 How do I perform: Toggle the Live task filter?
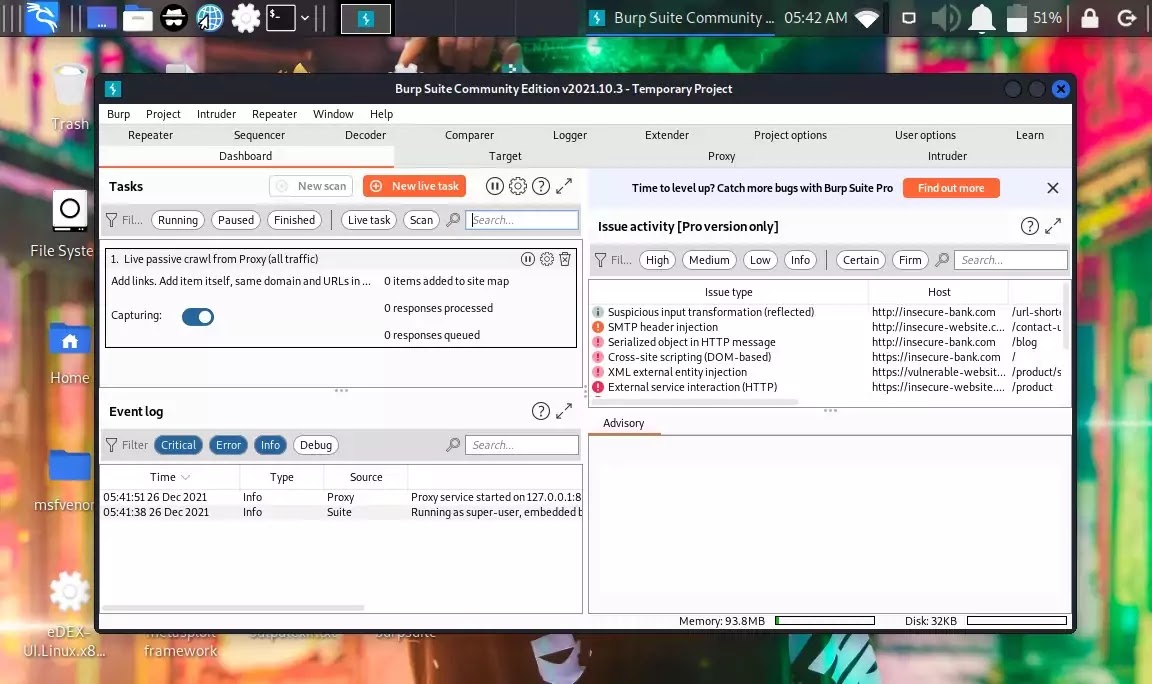369,220
